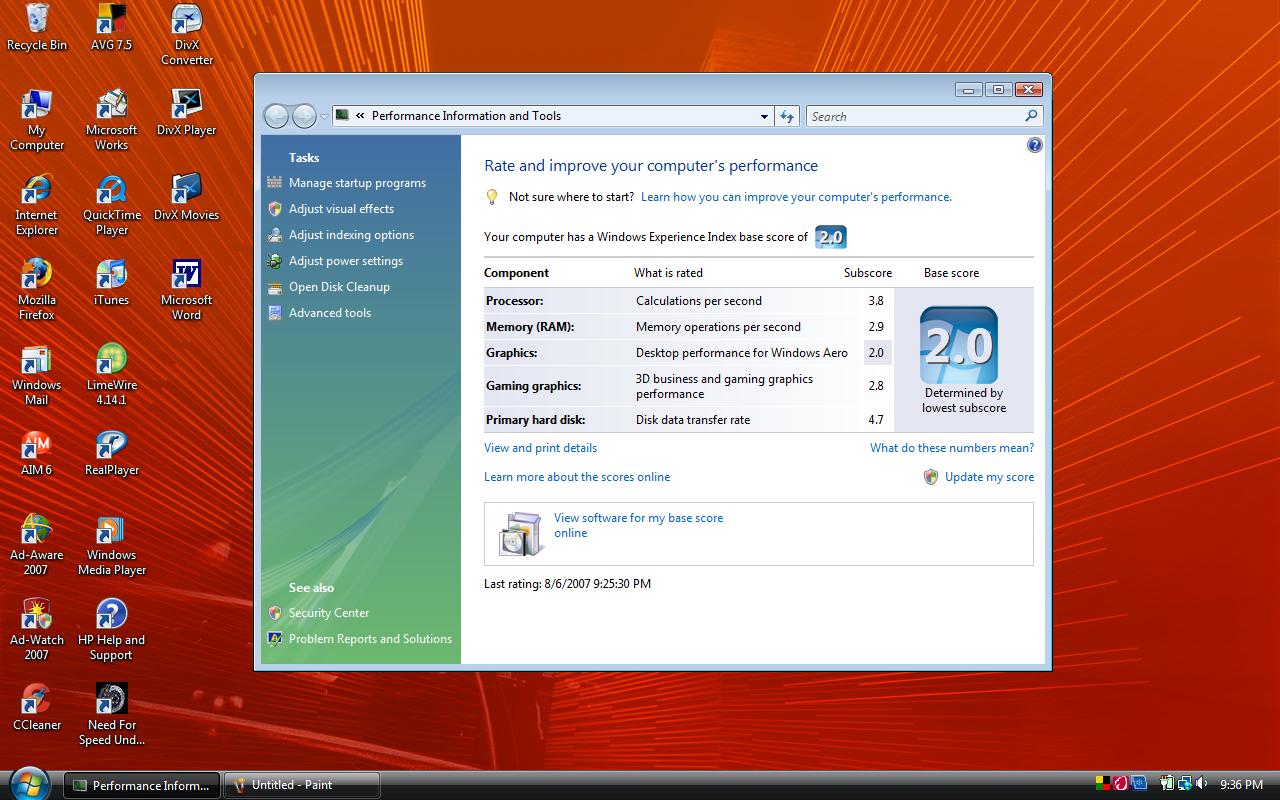Open Ad-Aware 2007 desktop icon
Viewport: 1280px width, 800px height.
click(x=37, y=545)
